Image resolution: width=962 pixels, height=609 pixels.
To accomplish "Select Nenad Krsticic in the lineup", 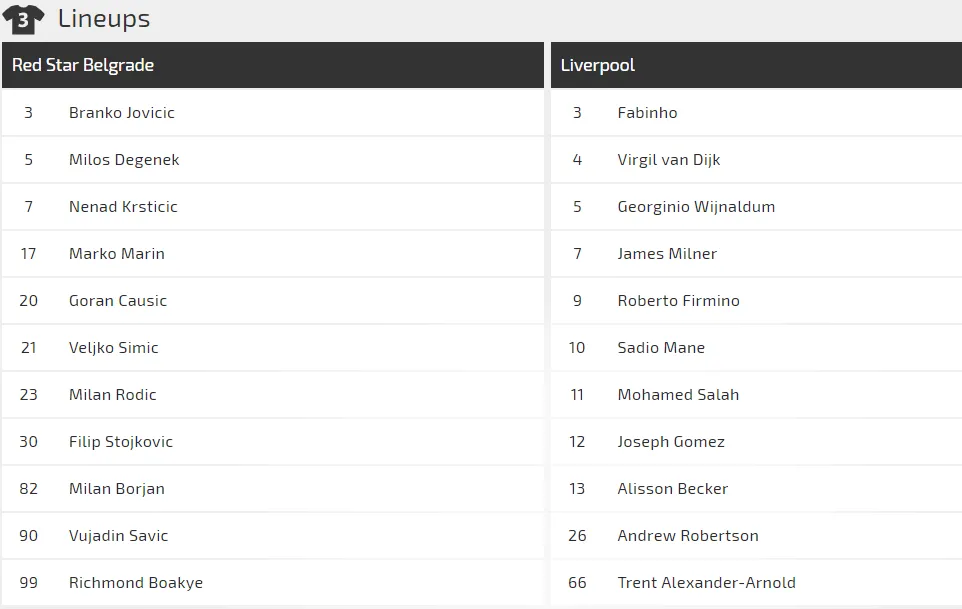I will tap(123, 207).
